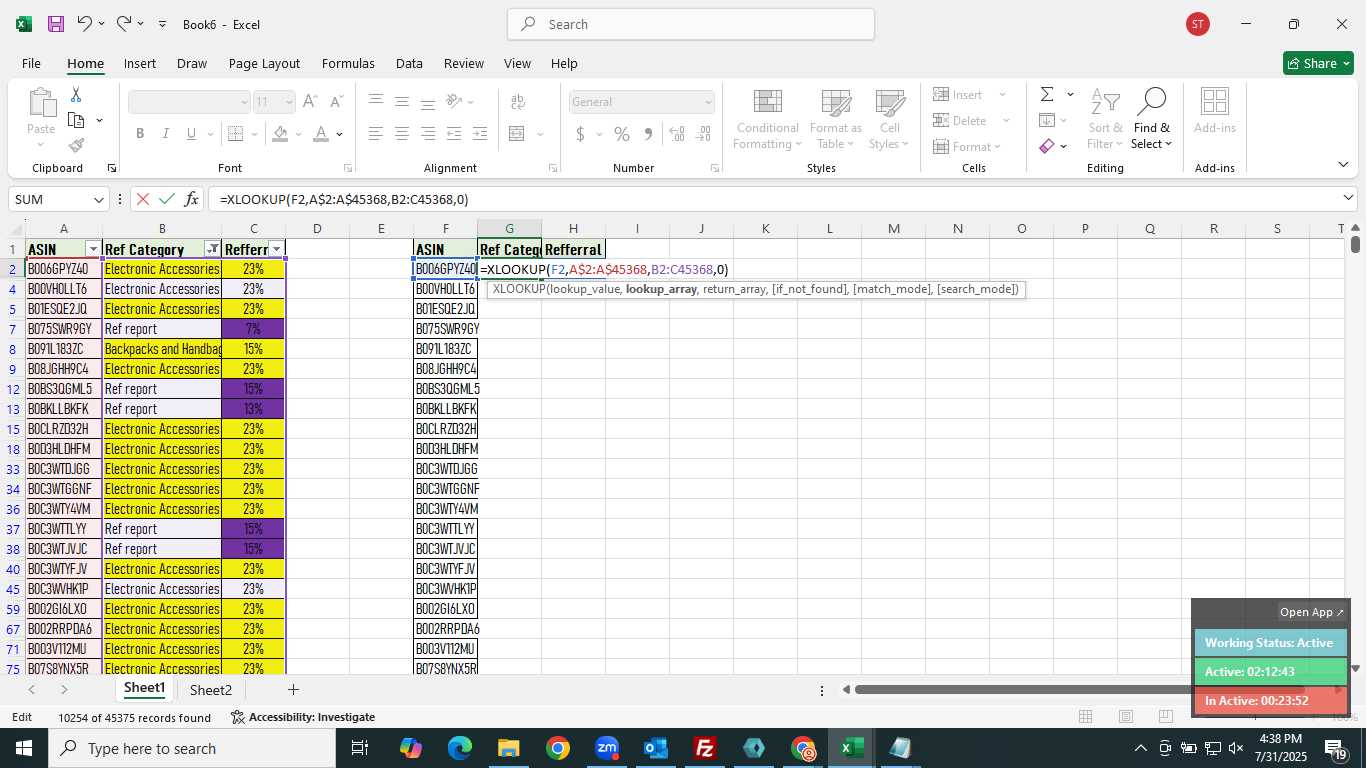Open Outlook from the taskbar

[x=656, y=748]
